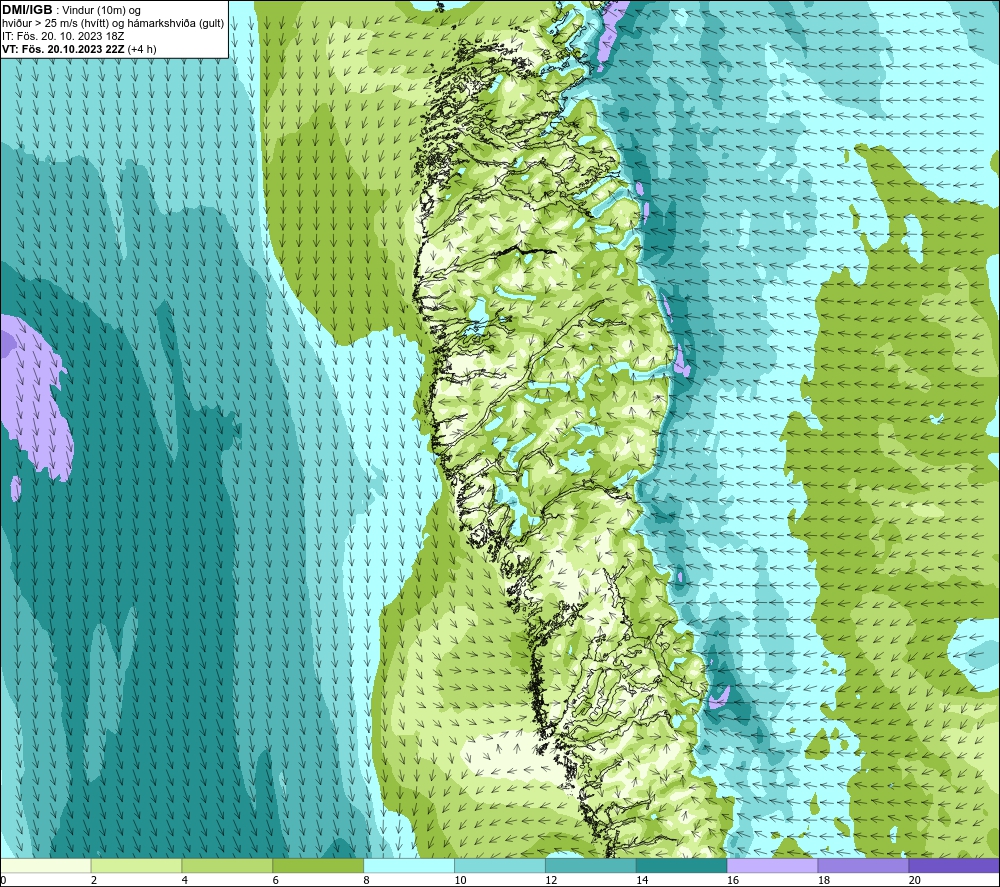Select the 14–16 m/s dark teal legend swatch

tap(681, 865)
